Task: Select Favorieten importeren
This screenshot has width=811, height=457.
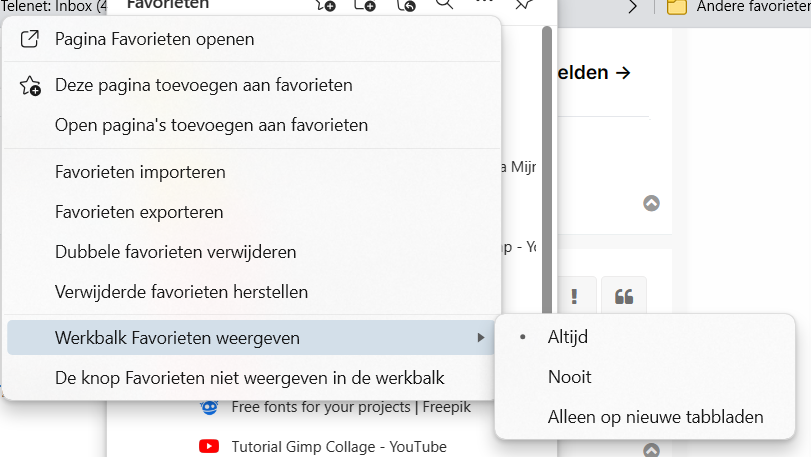Action: (x=252, y=172)
